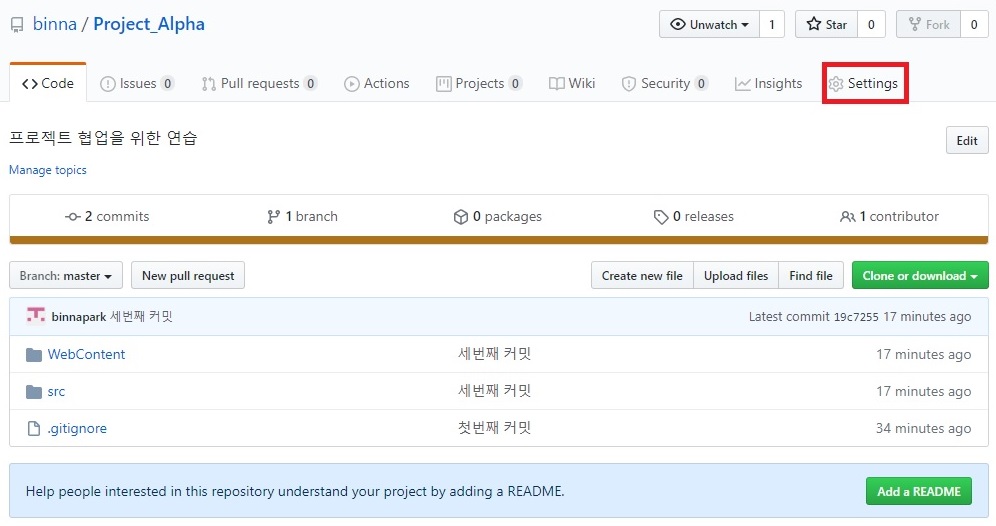This screenshot has width=996, height=526.
Task: Click the fork count next to Fork
Action: 974,24
